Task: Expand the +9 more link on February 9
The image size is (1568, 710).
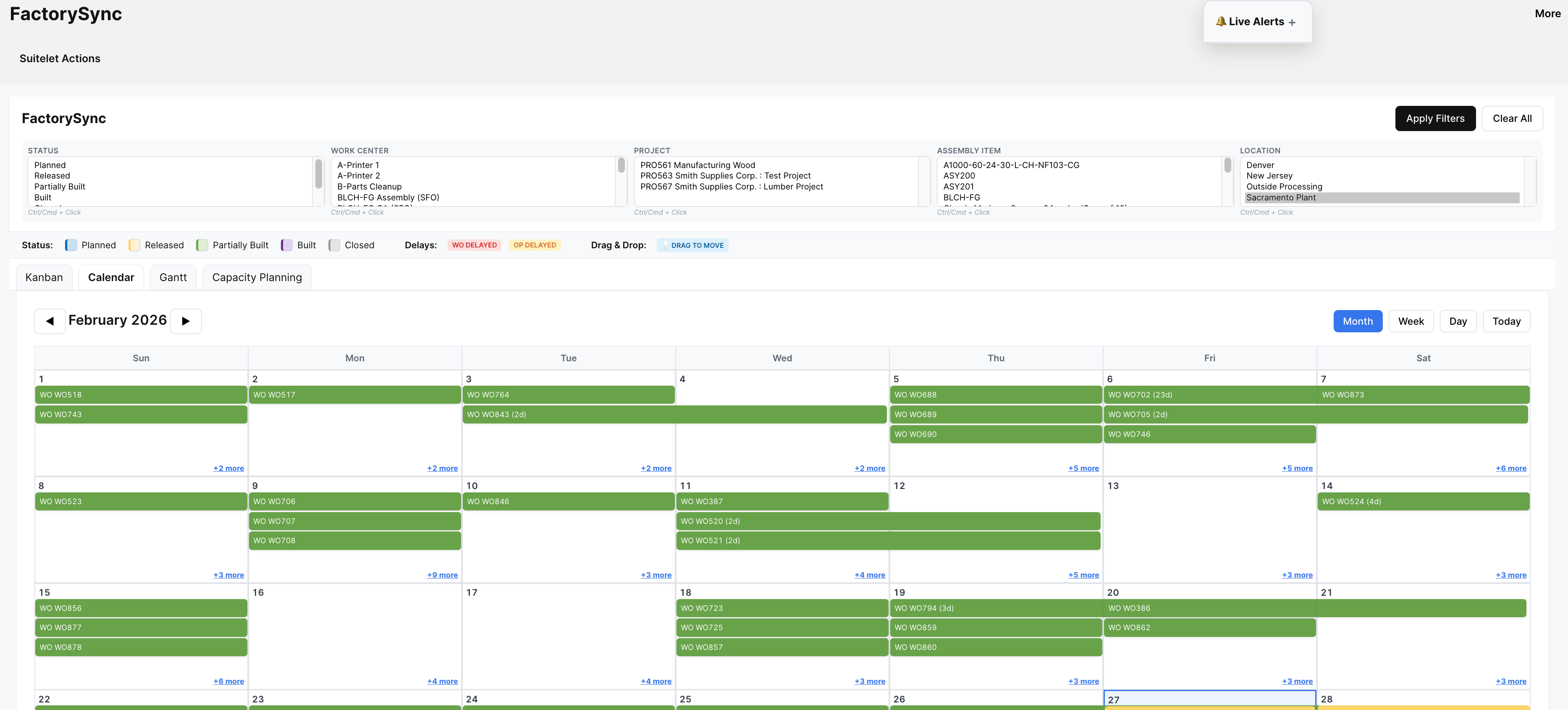Action: (442, 574)
